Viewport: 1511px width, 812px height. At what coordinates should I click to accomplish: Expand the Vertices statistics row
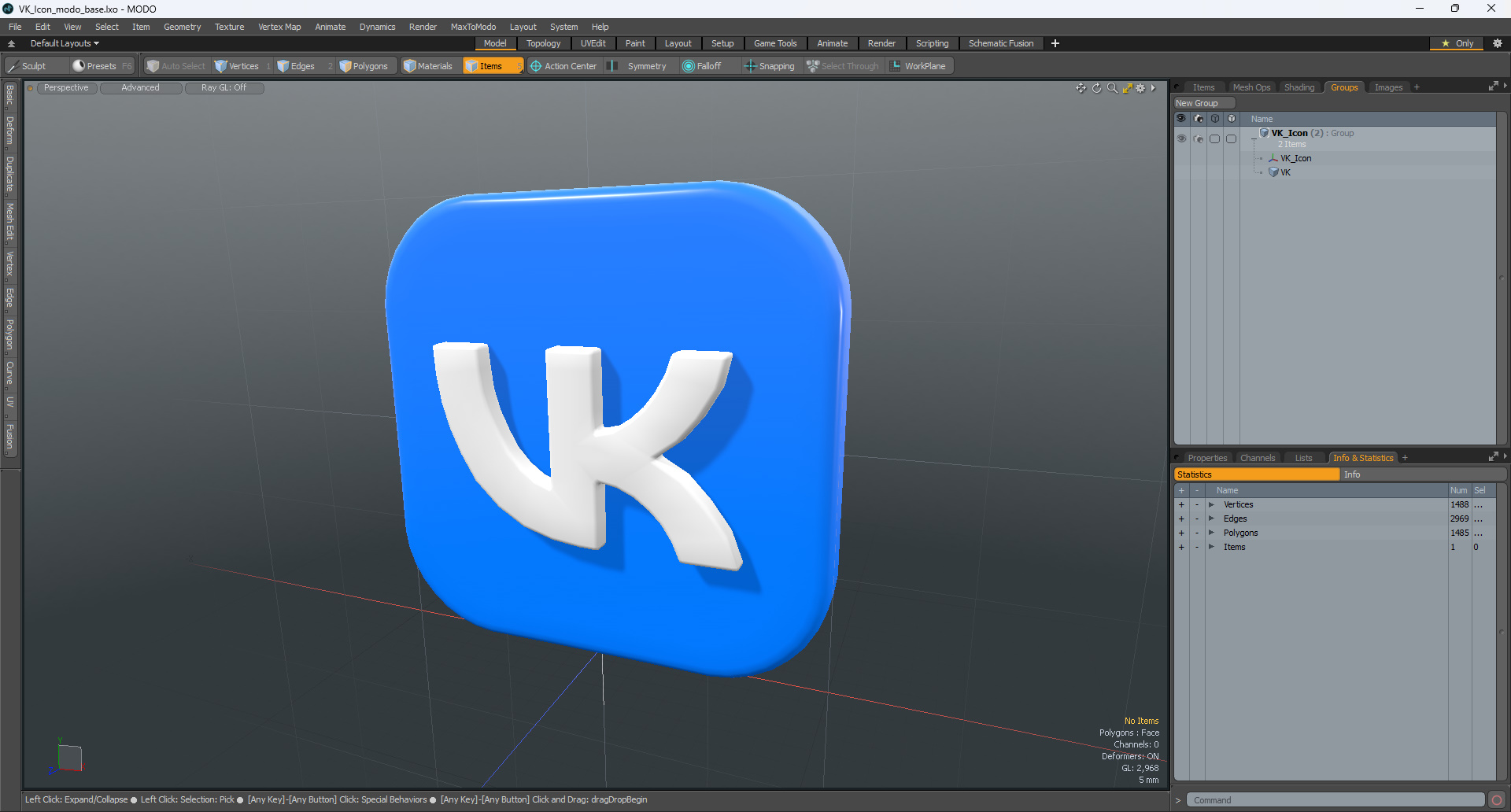(1212, 504)
